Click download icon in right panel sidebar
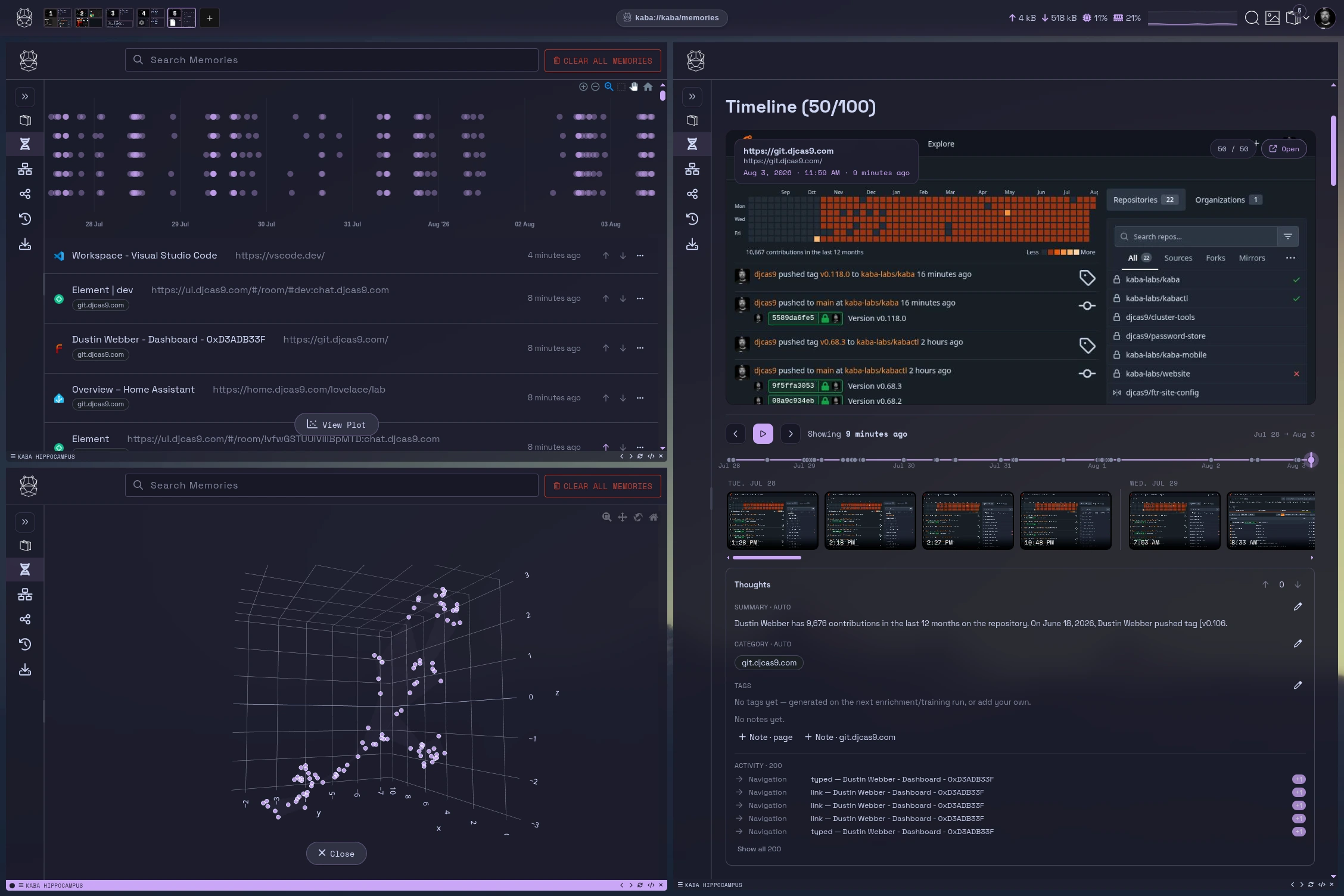 pos(692,244)
